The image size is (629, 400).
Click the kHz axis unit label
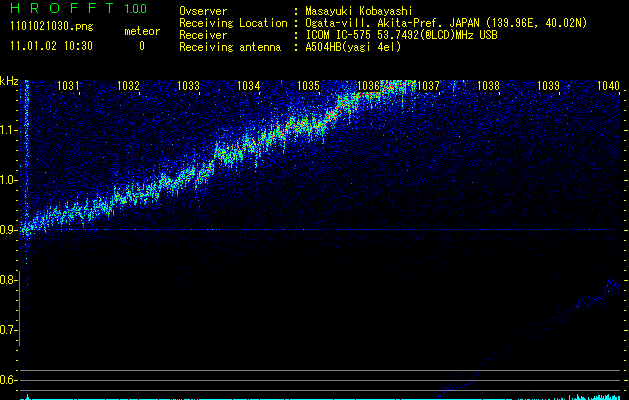(9, 81)
